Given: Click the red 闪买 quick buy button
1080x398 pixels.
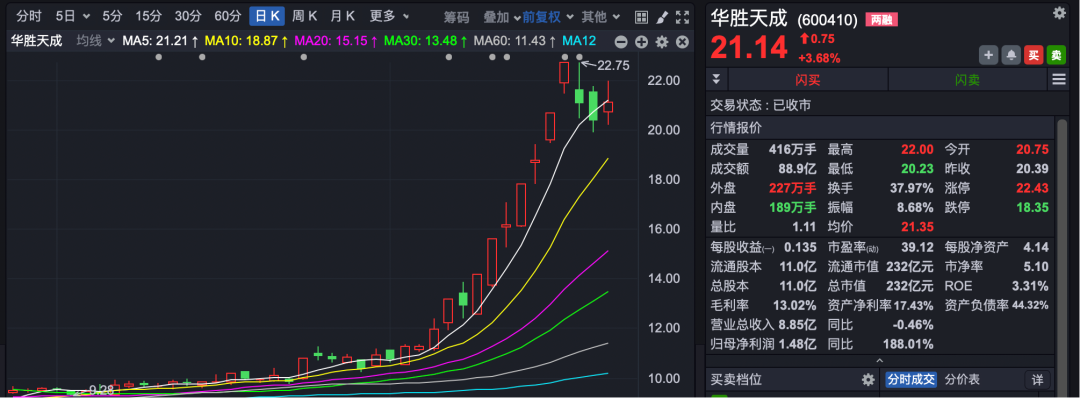Looking at the screenshot, I should [x=808, y=80].
